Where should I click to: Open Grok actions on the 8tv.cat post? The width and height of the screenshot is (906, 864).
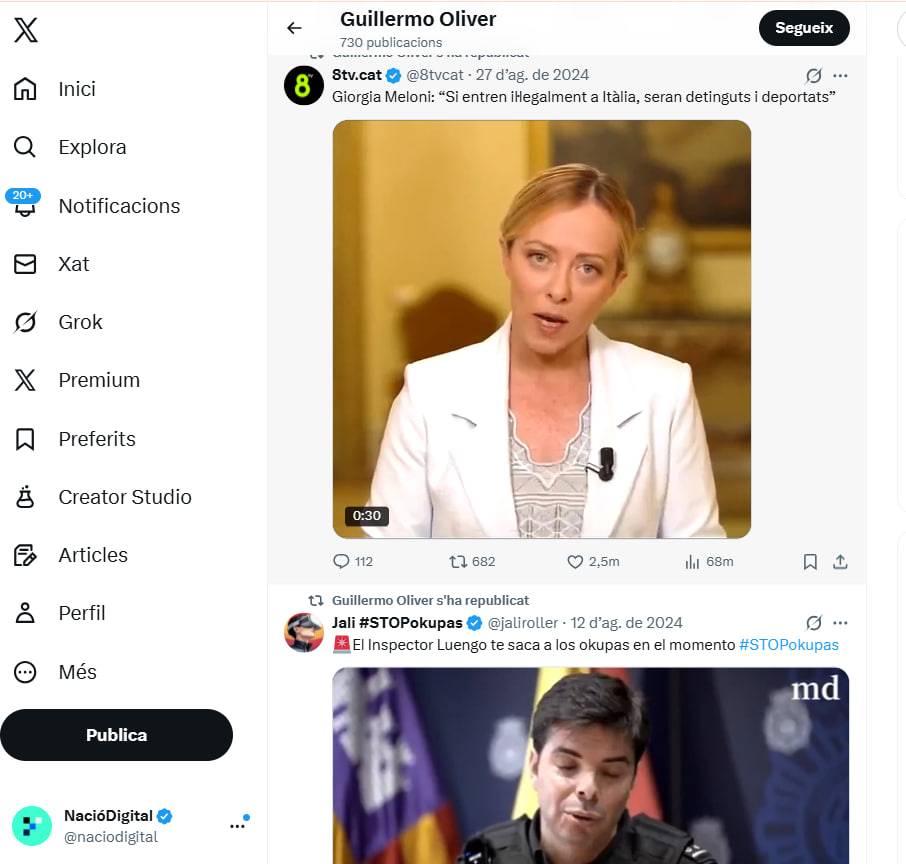(814, 75)
